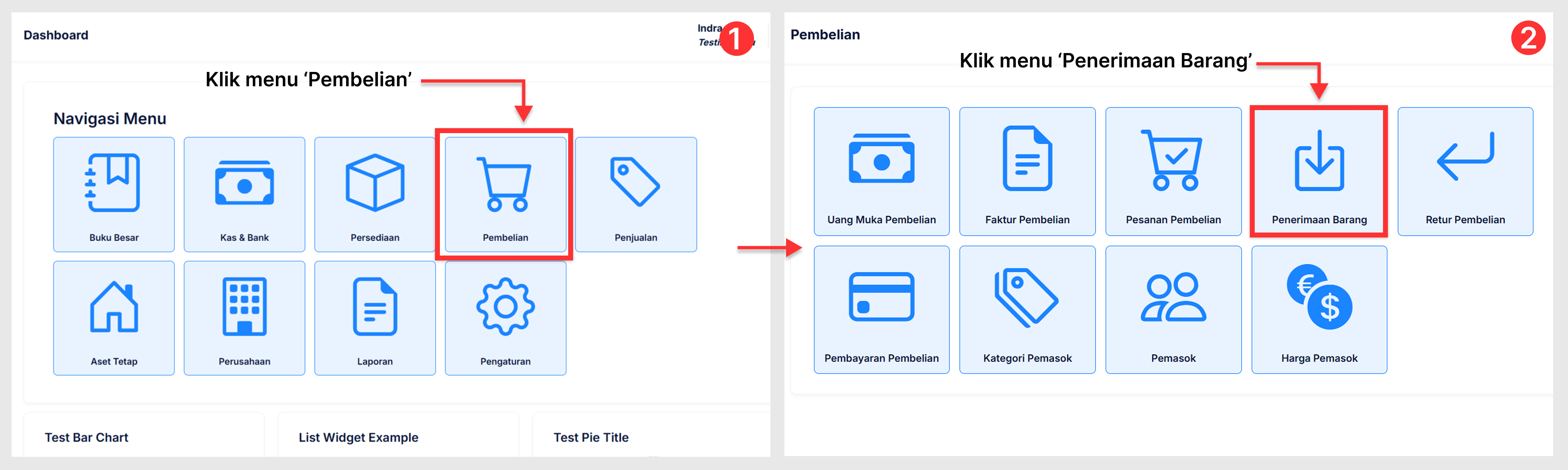This screenshot has width=1568, height=470.
Task: Open the Uang Muka Pembelian tile
Action: (x=881, y=171)
